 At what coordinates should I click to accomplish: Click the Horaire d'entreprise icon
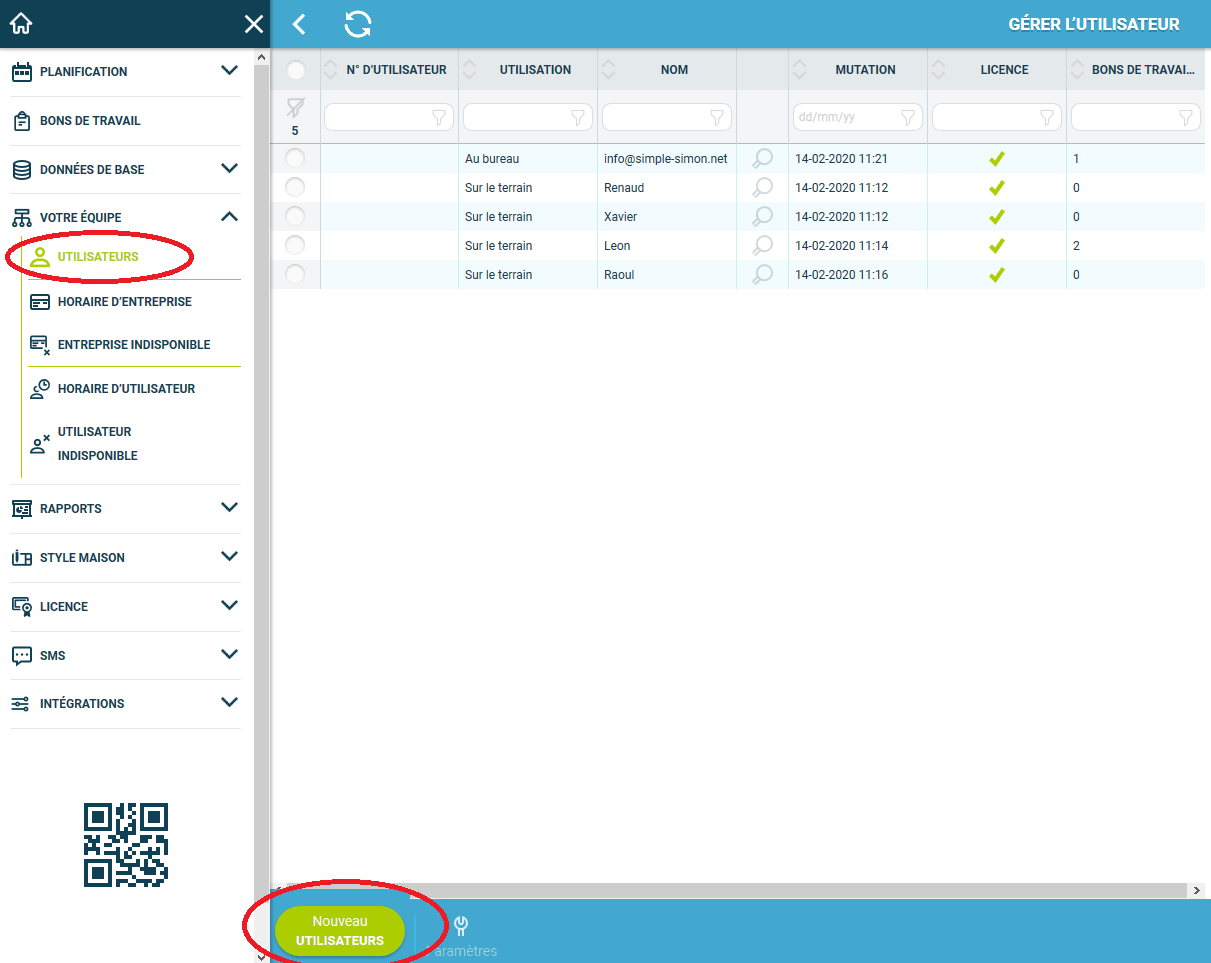(x=40, y=302)
